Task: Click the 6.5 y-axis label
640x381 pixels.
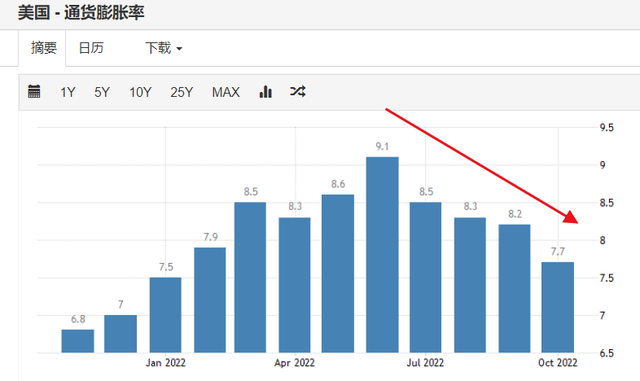Action: coord(607,353)
